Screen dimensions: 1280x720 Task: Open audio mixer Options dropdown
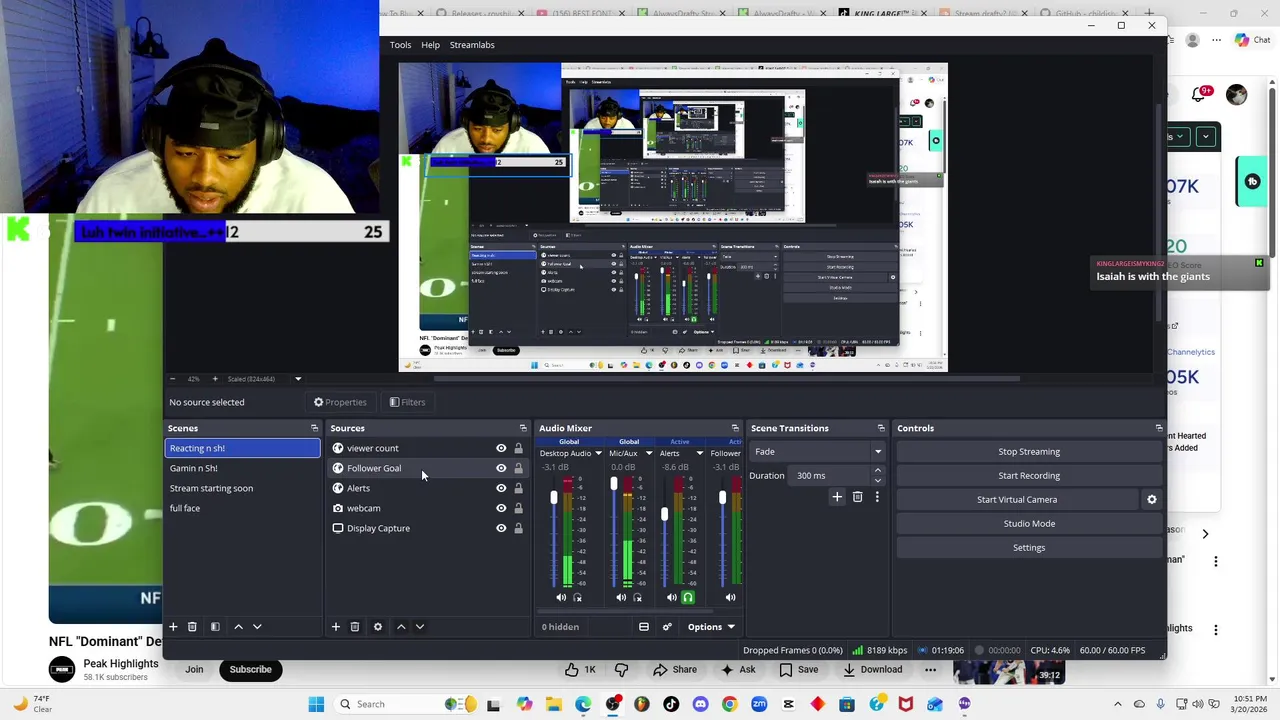click(x=711, y=627)
